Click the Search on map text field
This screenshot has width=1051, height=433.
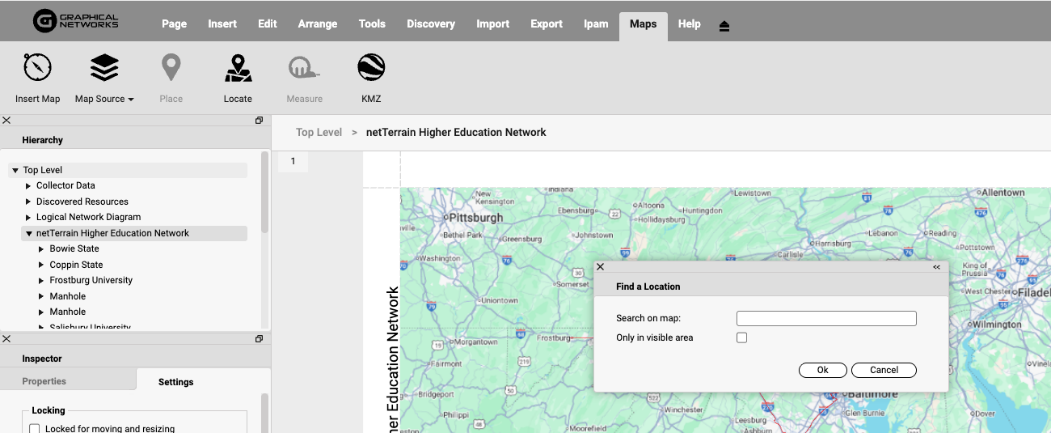(826, 319)
